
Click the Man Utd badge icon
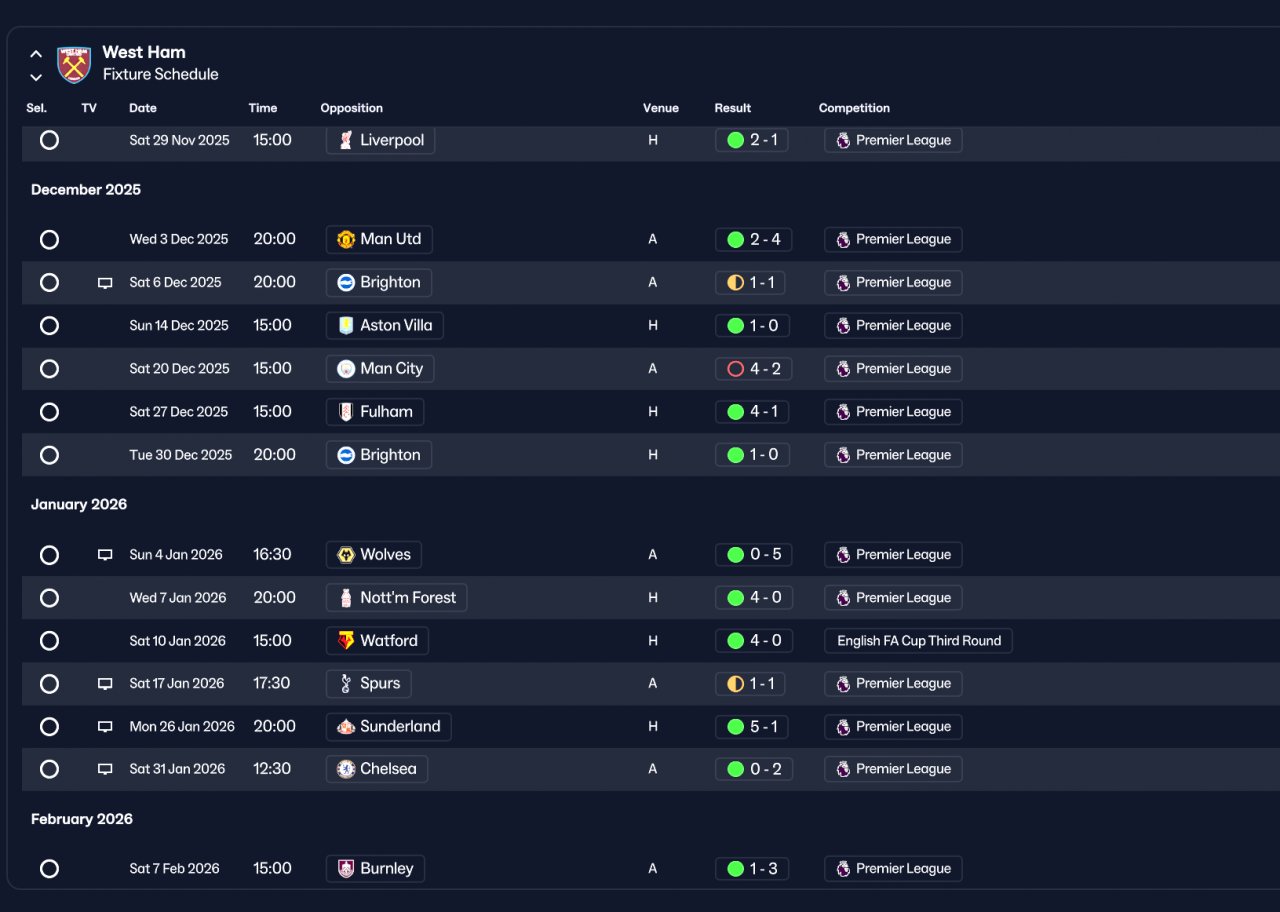(x=346, y=240)
